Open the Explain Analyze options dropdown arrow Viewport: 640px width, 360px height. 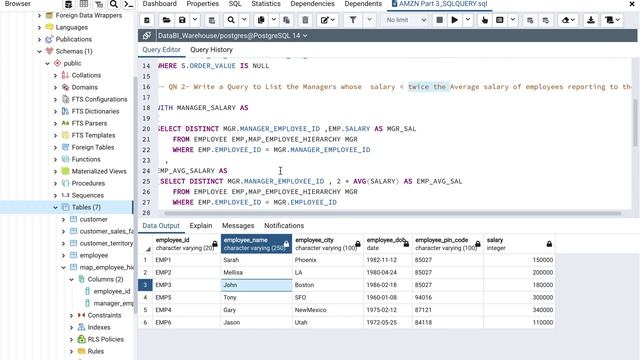513,20
